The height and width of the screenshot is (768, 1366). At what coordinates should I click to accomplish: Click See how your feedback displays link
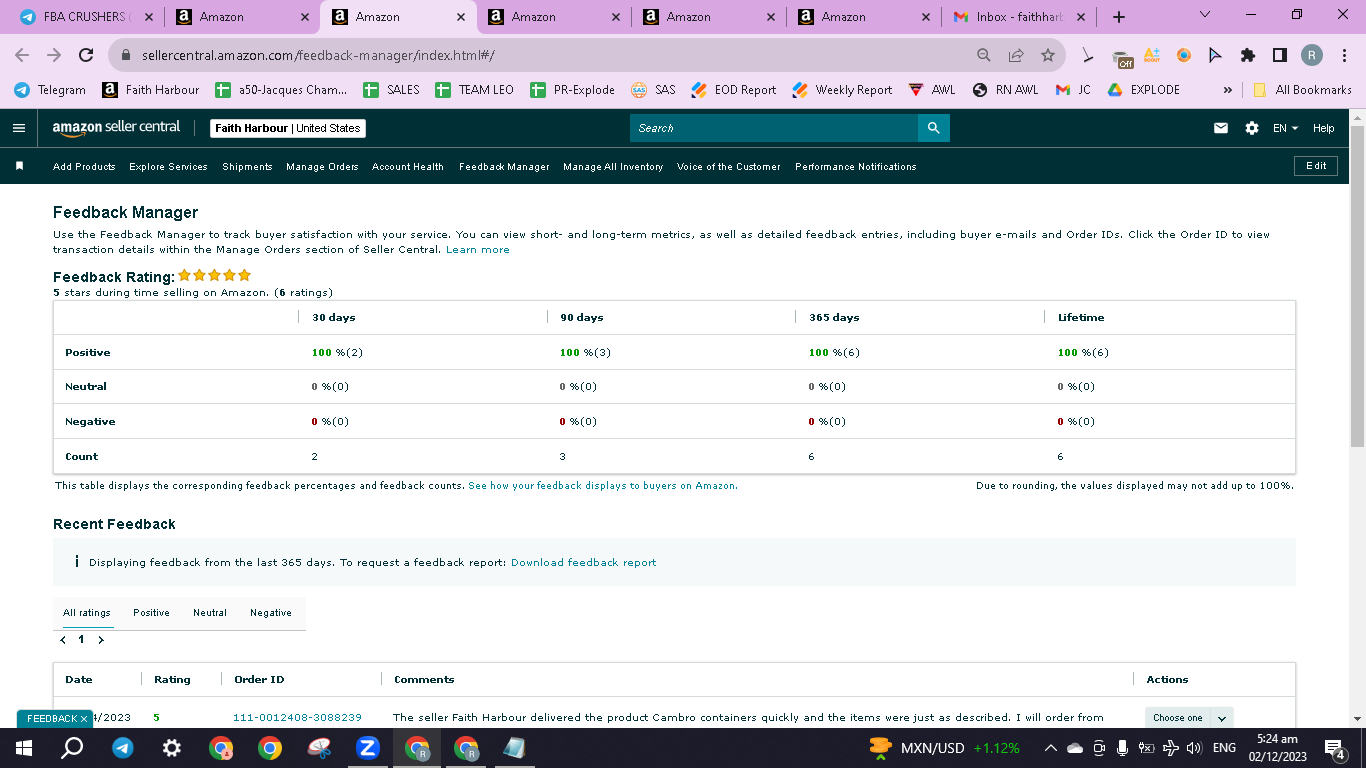603,486
